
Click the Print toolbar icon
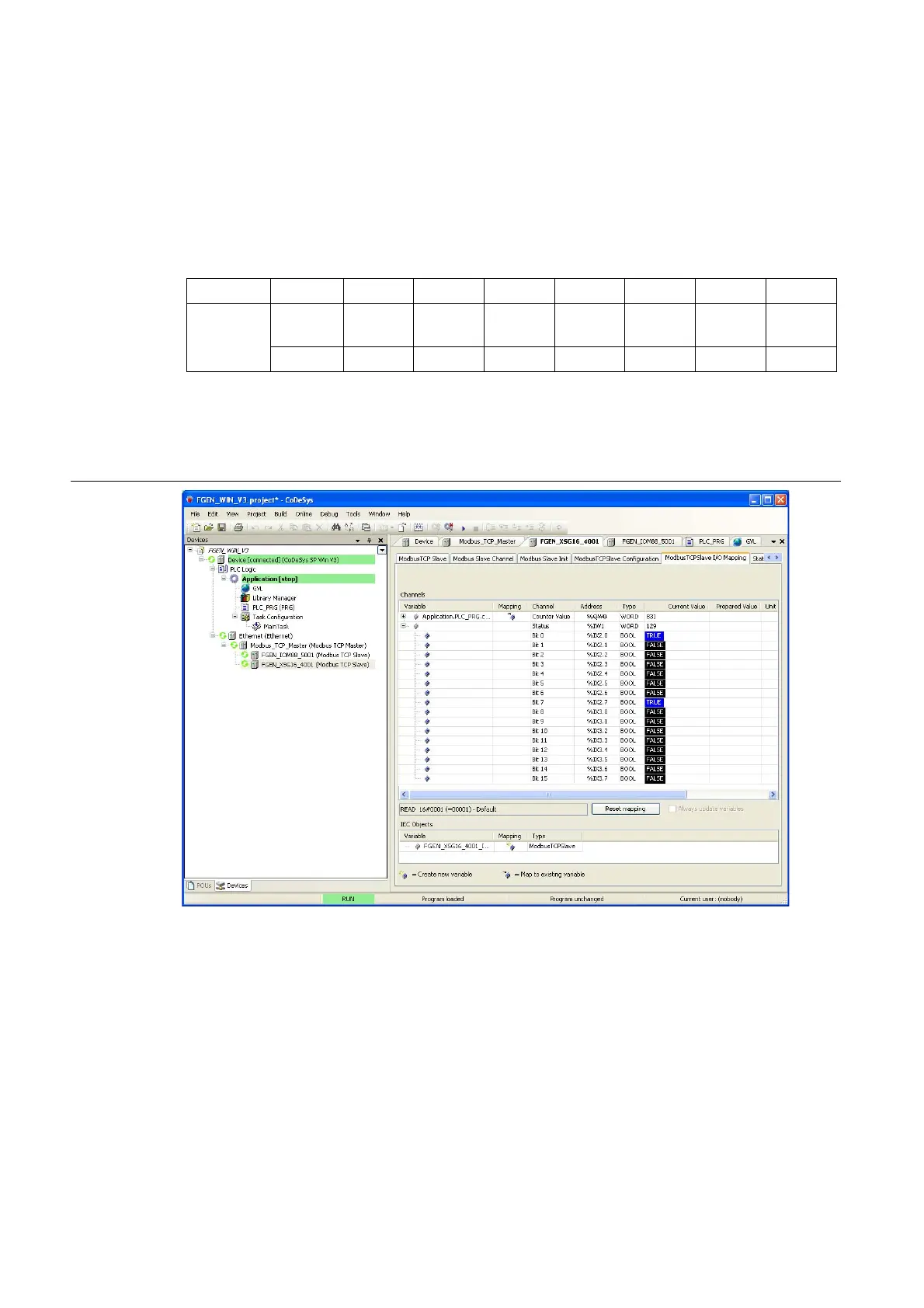point(238,527)
